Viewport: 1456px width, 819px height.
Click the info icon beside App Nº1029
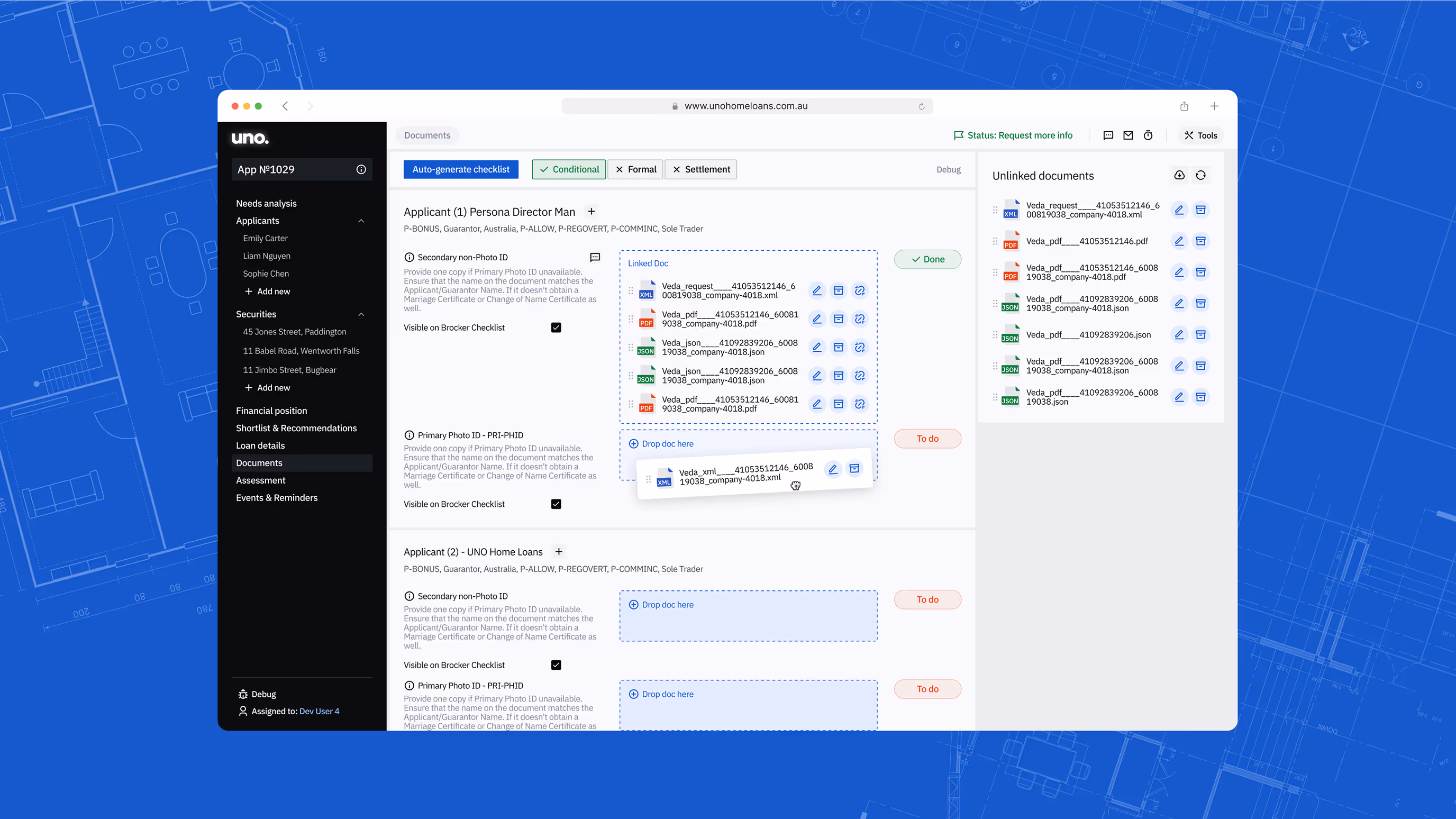(361, 169)
